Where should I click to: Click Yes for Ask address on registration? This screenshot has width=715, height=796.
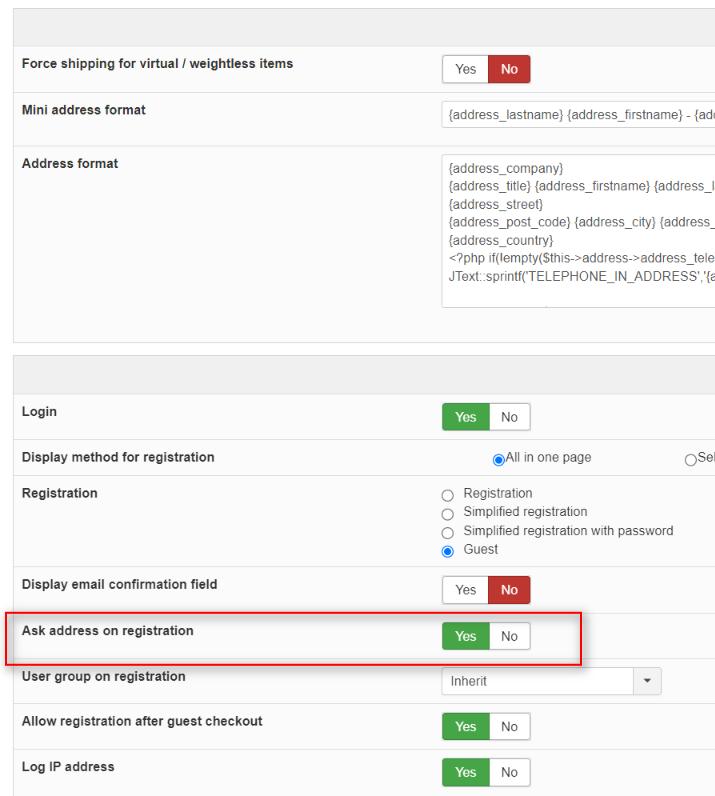click(x=466, y=636)
